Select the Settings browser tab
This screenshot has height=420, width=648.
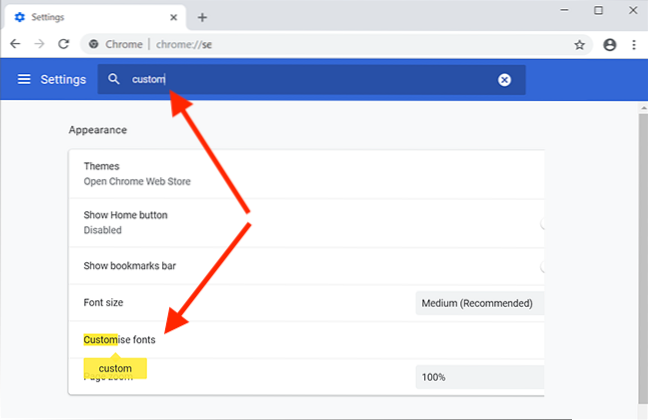[90, 17]
